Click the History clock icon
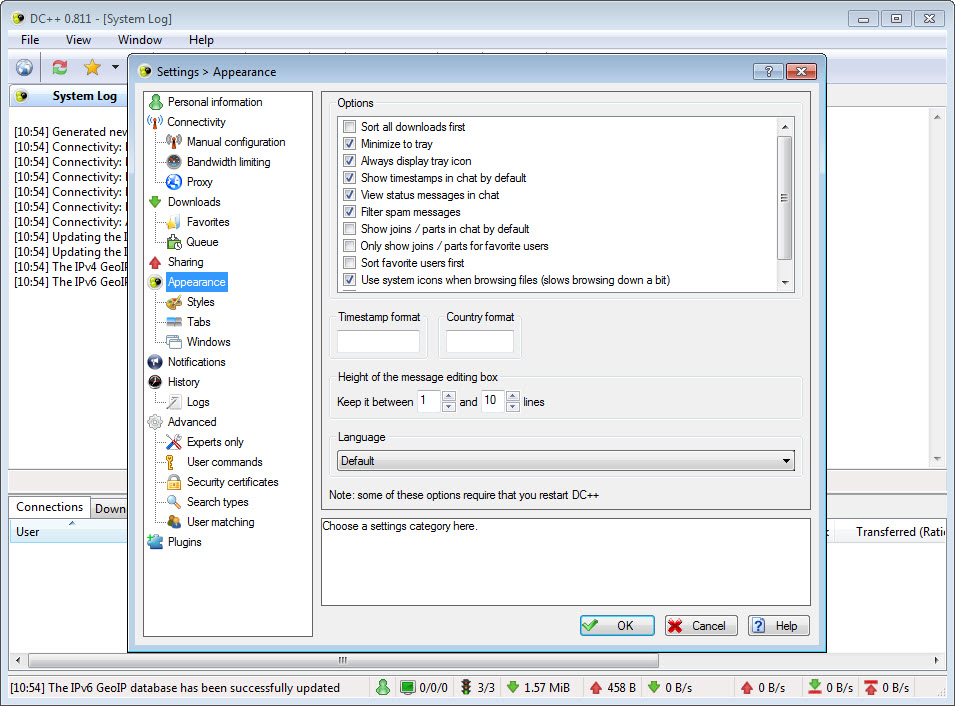The height and width of the screenshot is (706, 955). click(155, 382)
